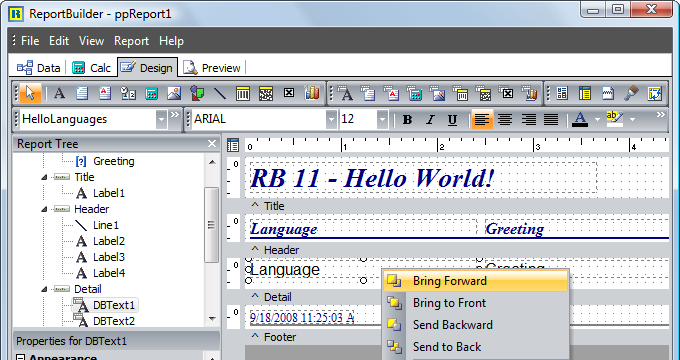Pick the DBCheckBox data component tool

pos(507,93)
